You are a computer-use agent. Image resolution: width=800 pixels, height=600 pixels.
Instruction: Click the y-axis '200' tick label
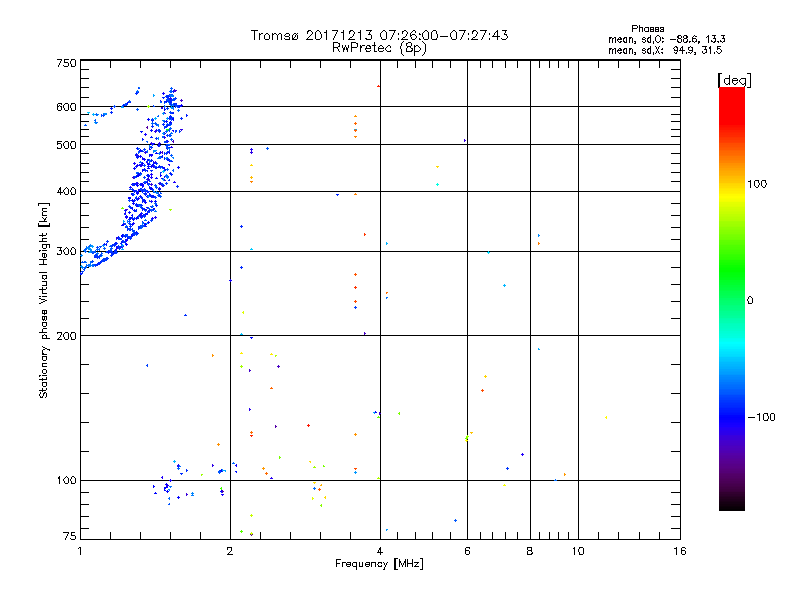pos(66,336)
